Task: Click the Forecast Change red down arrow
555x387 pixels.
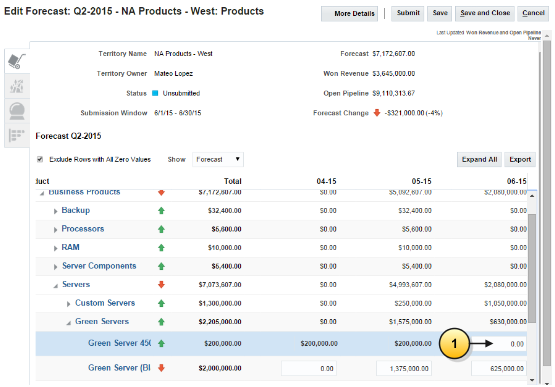Action: pos(377,113)
